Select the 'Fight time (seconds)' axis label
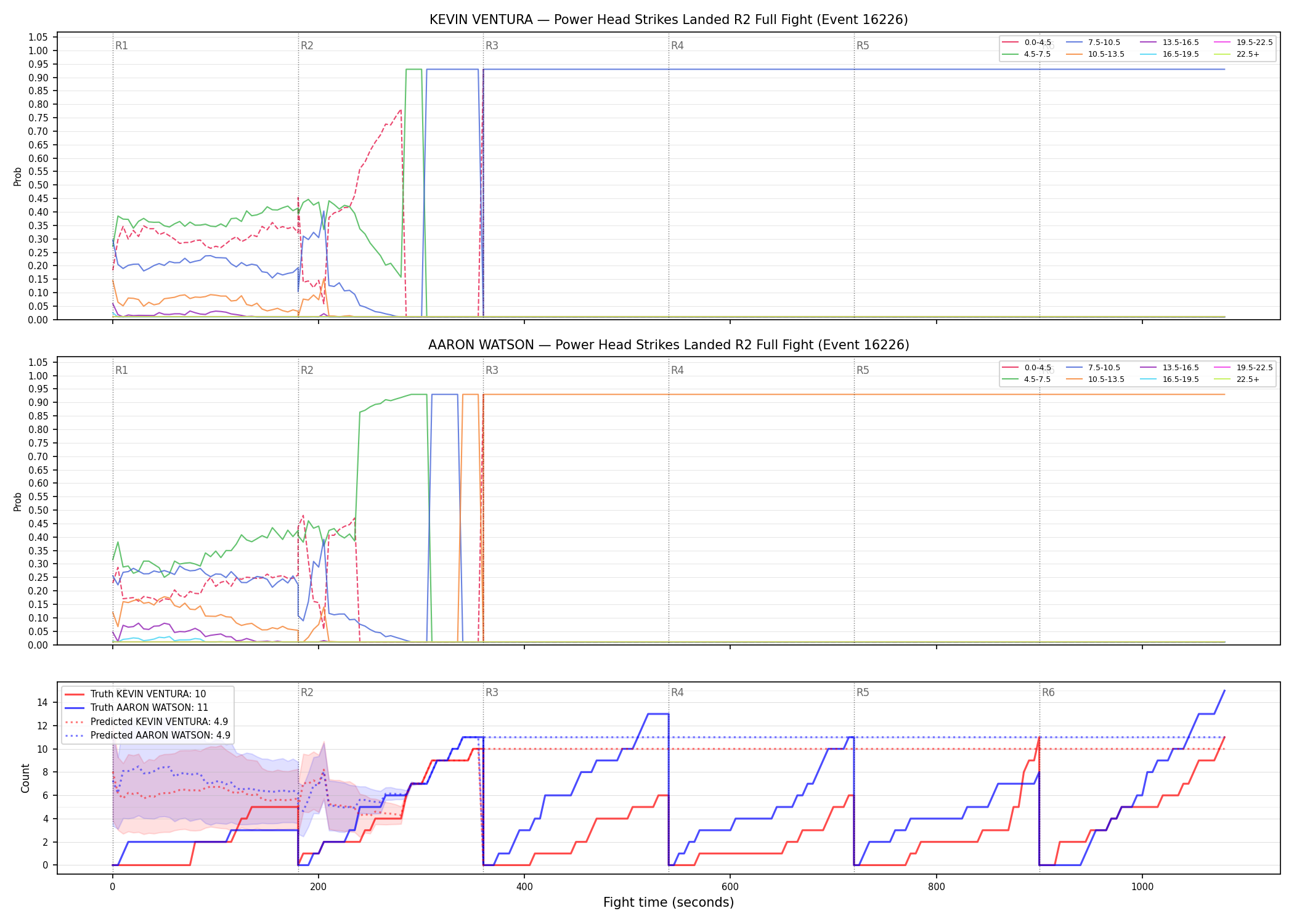 coord(669,902)
